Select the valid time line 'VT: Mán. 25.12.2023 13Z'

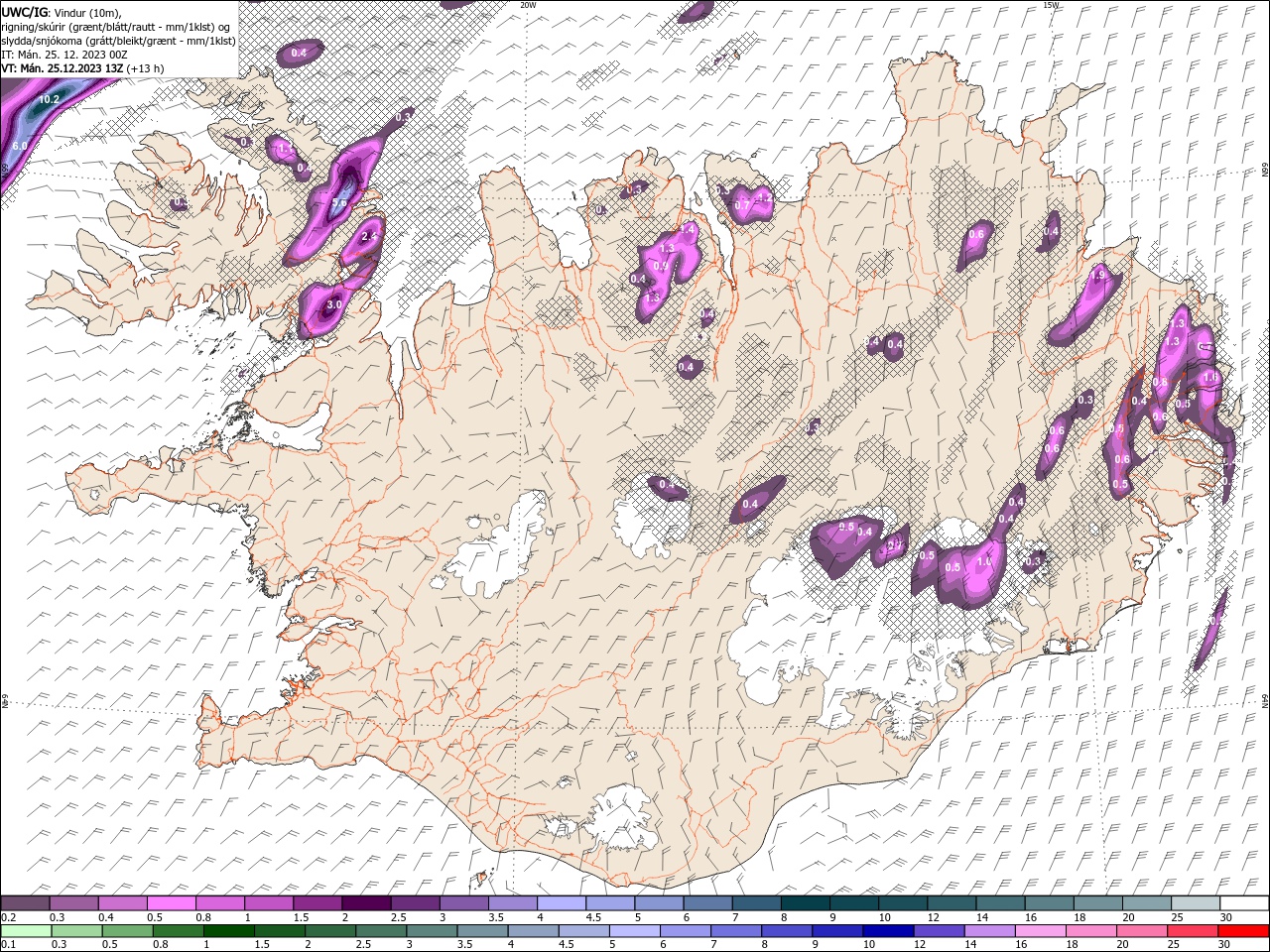63,68
